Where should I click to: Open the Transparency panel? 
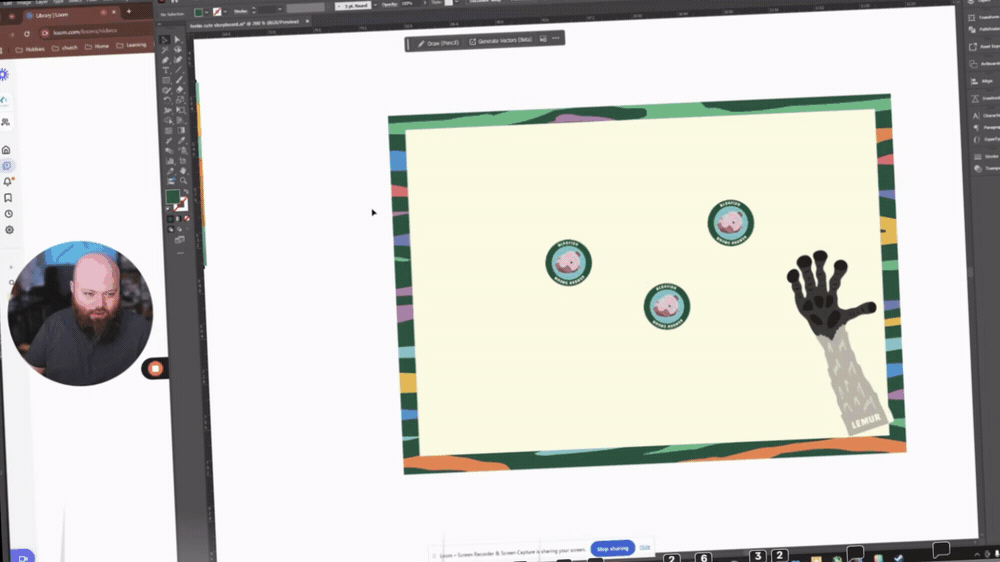point(986,168)
